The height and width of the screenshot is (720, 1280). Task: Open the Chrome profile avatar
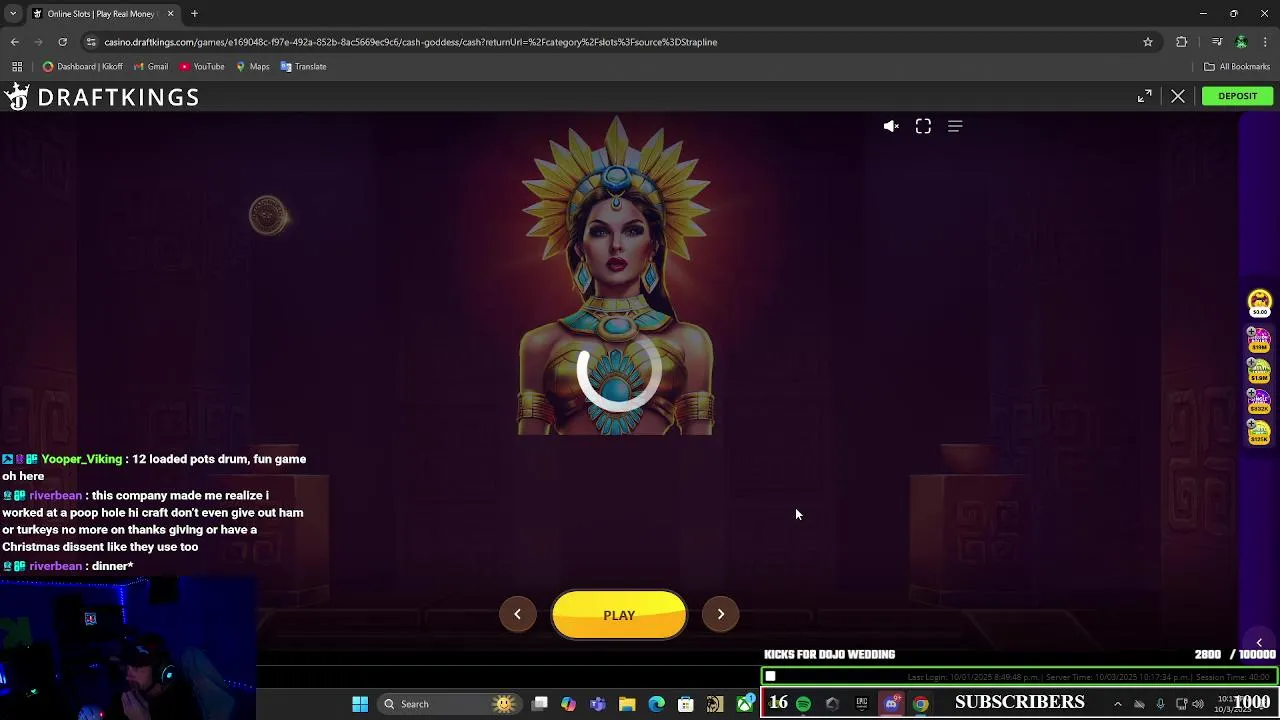tap(1241, 42)
